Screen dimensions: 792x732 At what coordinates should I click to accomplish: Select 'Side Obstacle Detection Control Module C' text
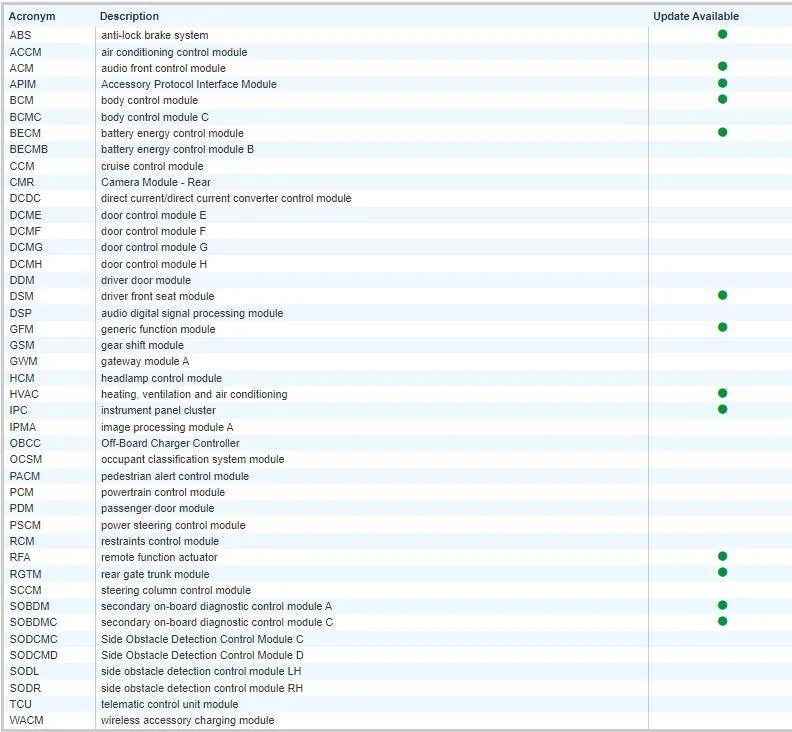tap(202, 640)
